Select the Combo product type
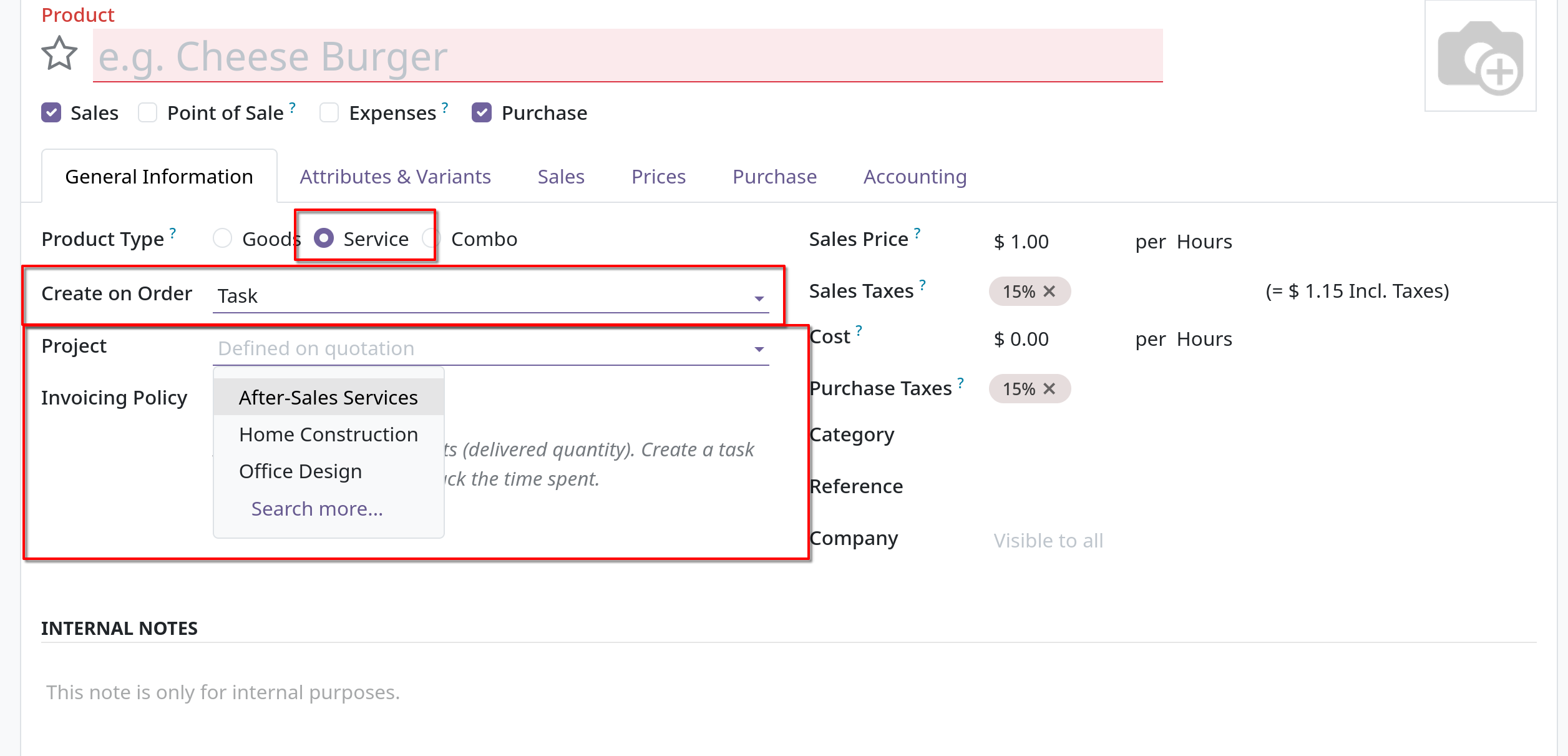The height and width of the screenshot is (756, 1568). click(x=431, y=238)
